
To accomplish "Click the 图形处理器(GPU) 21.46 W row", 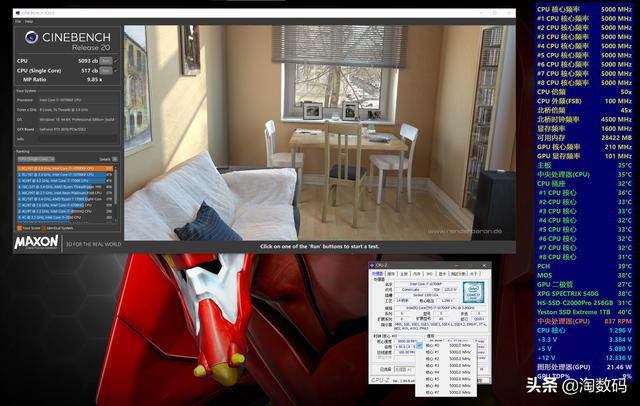I will (584, 367).
